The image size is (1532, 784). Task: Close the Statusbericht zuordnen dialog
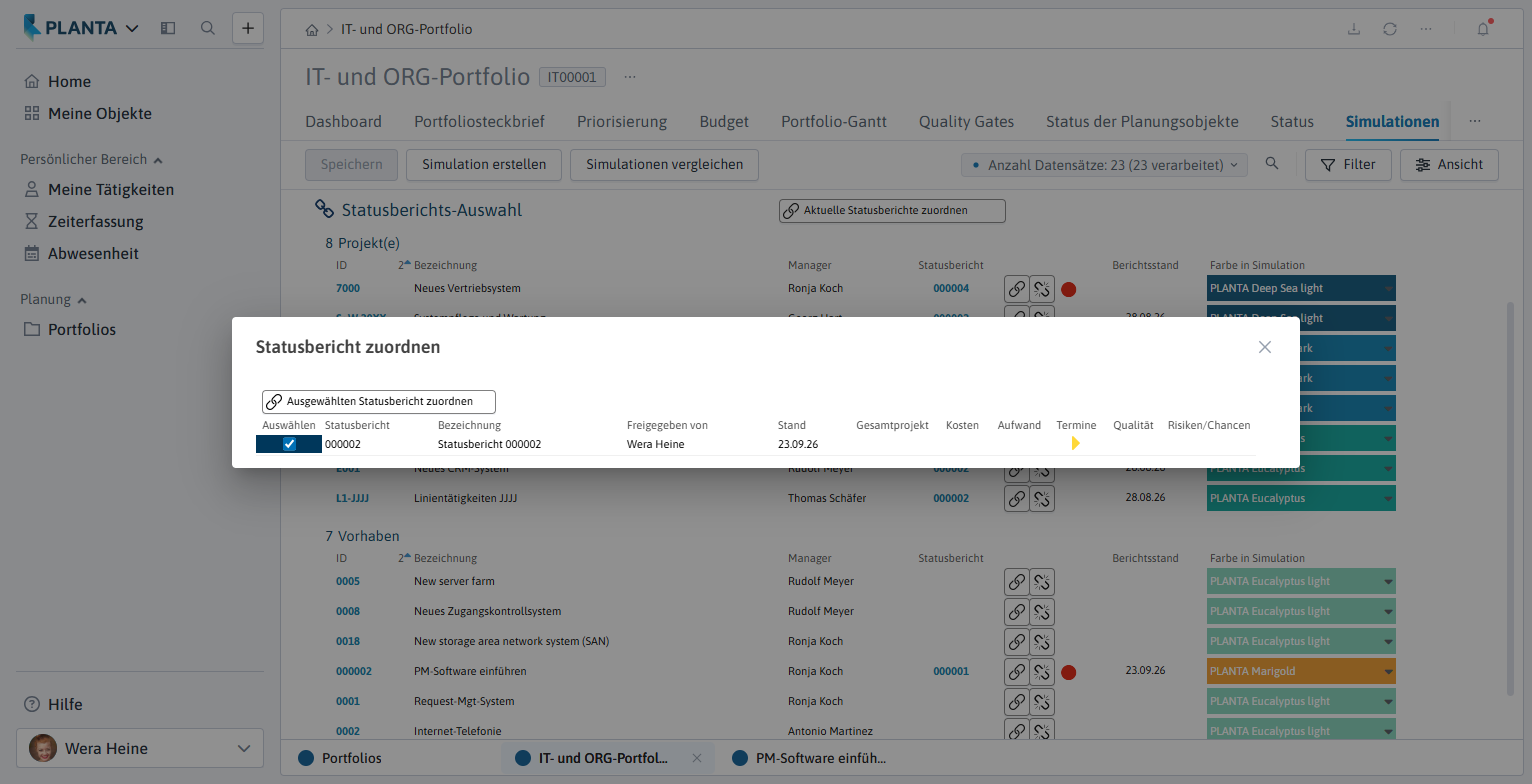pos(1265,347)
